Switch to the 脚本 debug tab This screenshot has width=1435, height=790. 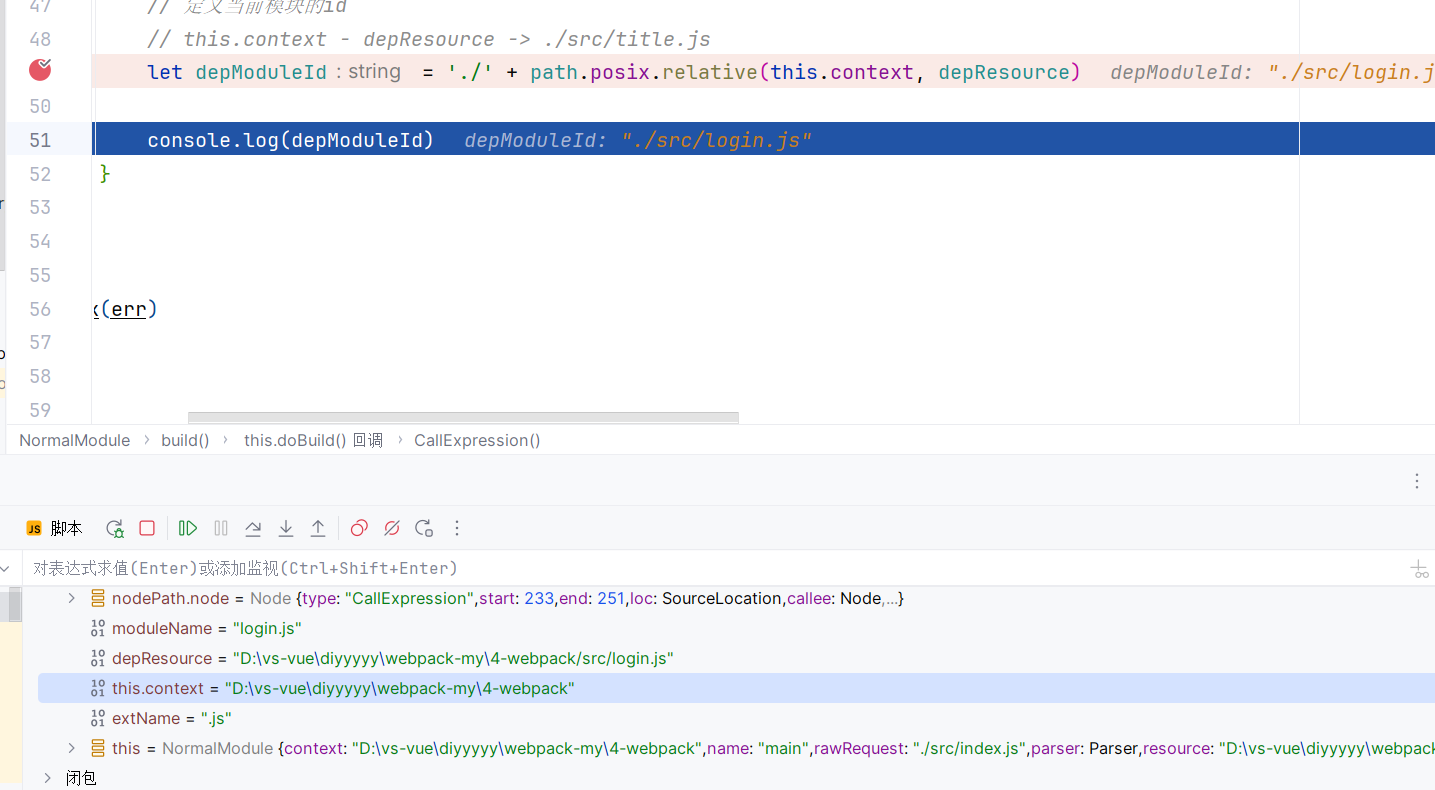(x=55, y=528)
